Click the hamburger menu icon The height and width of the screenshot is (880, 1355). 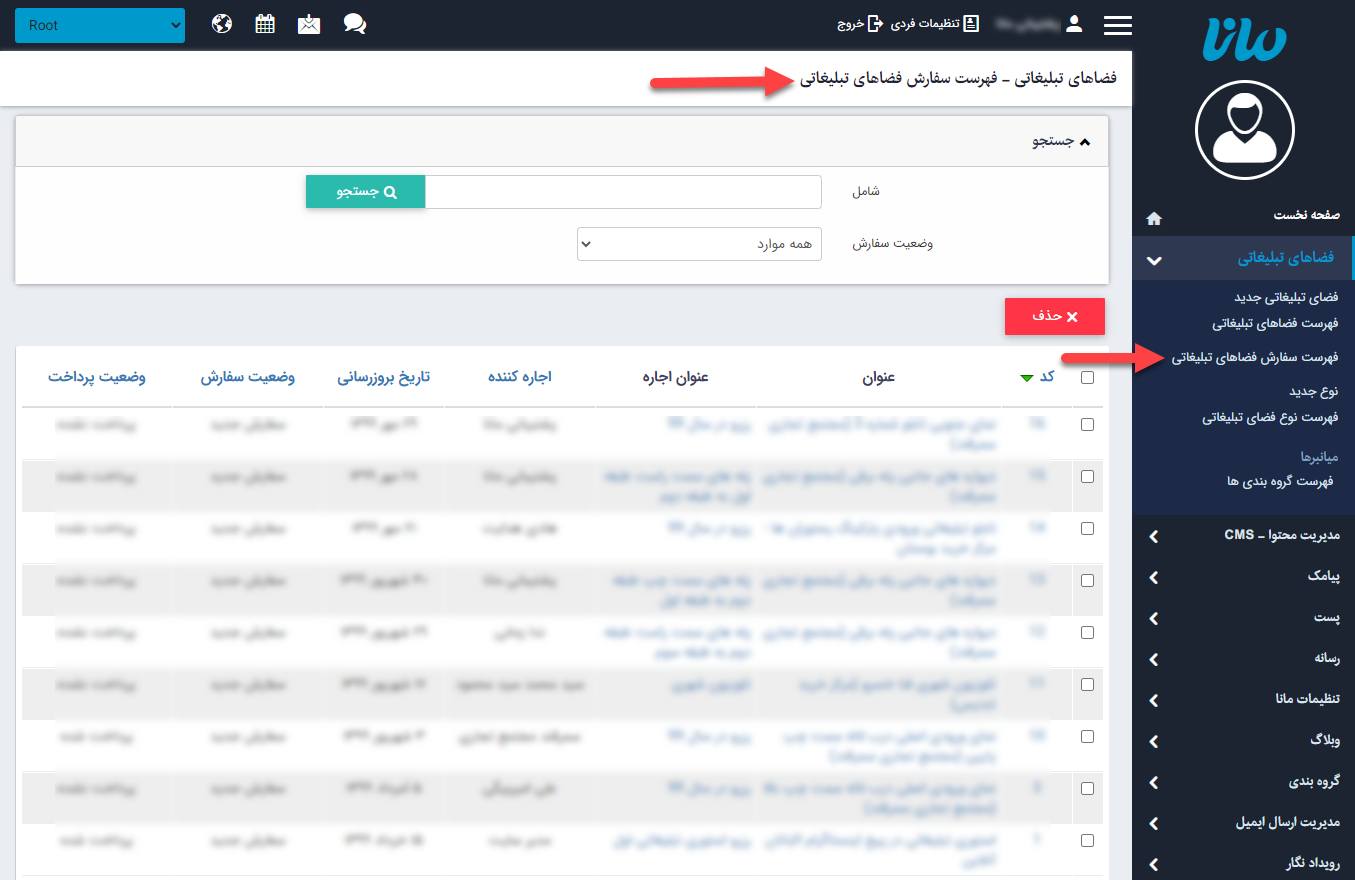[x=1117, y=25]
